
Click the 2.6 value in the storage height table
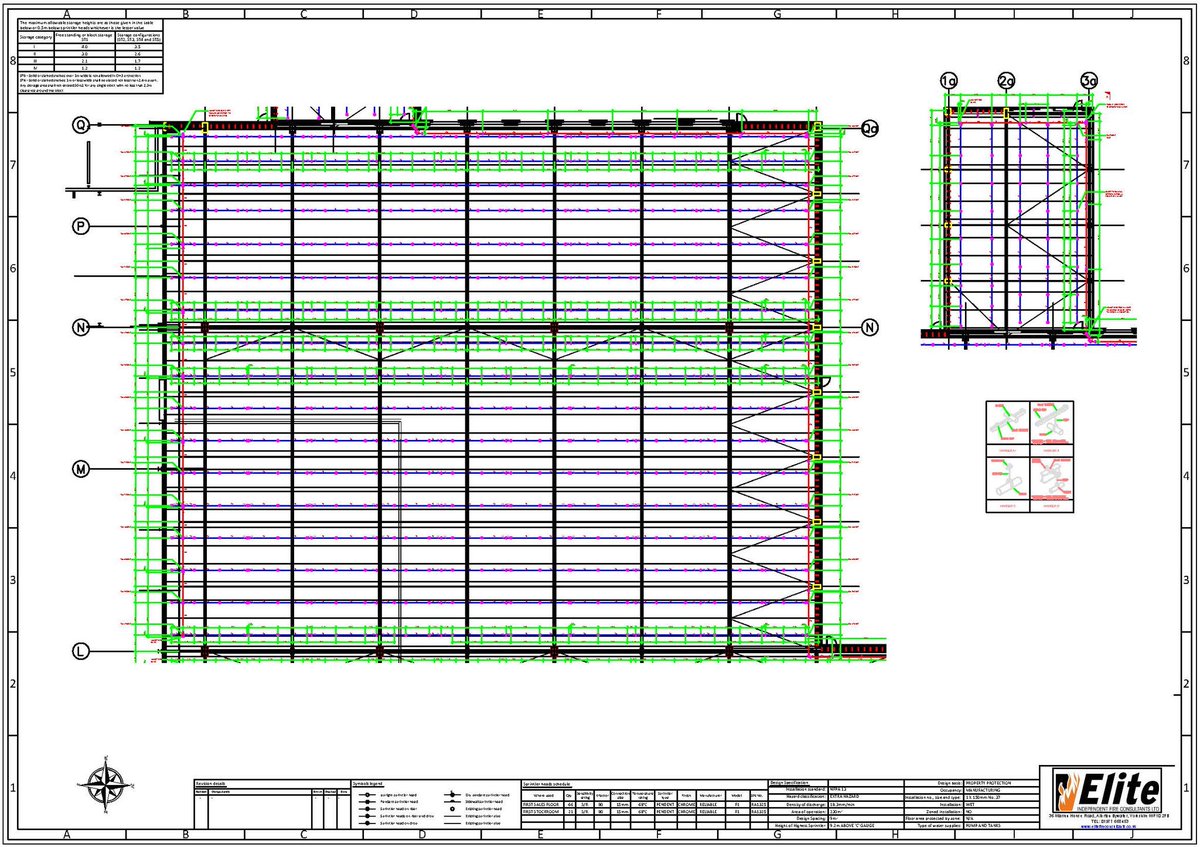137,54
